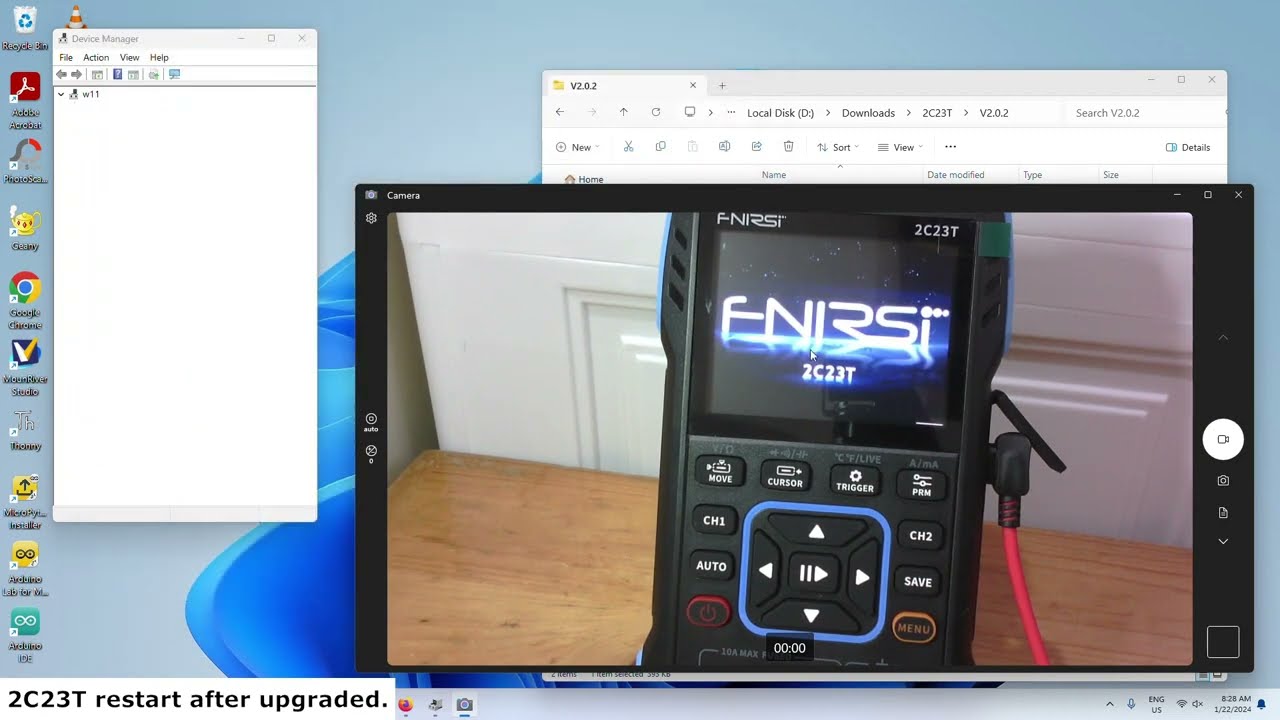Click the Share icon in File Explorer
Viewport: 1280px width, 720px height.
pyautogui.click(x=756, y=147)
